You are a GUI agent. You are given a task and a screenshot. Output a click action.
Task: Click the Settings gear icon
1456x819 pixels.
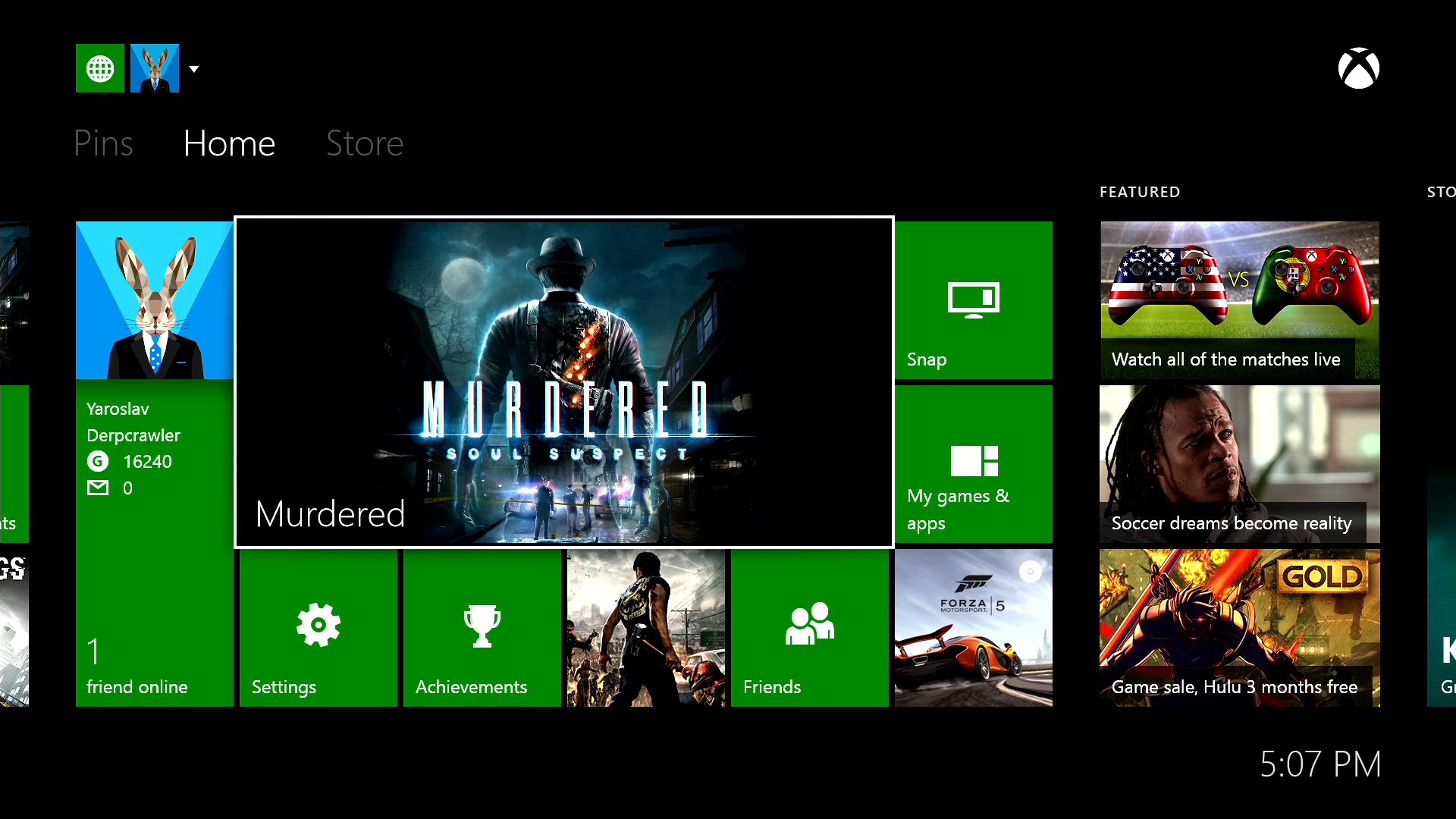(318, 625)
